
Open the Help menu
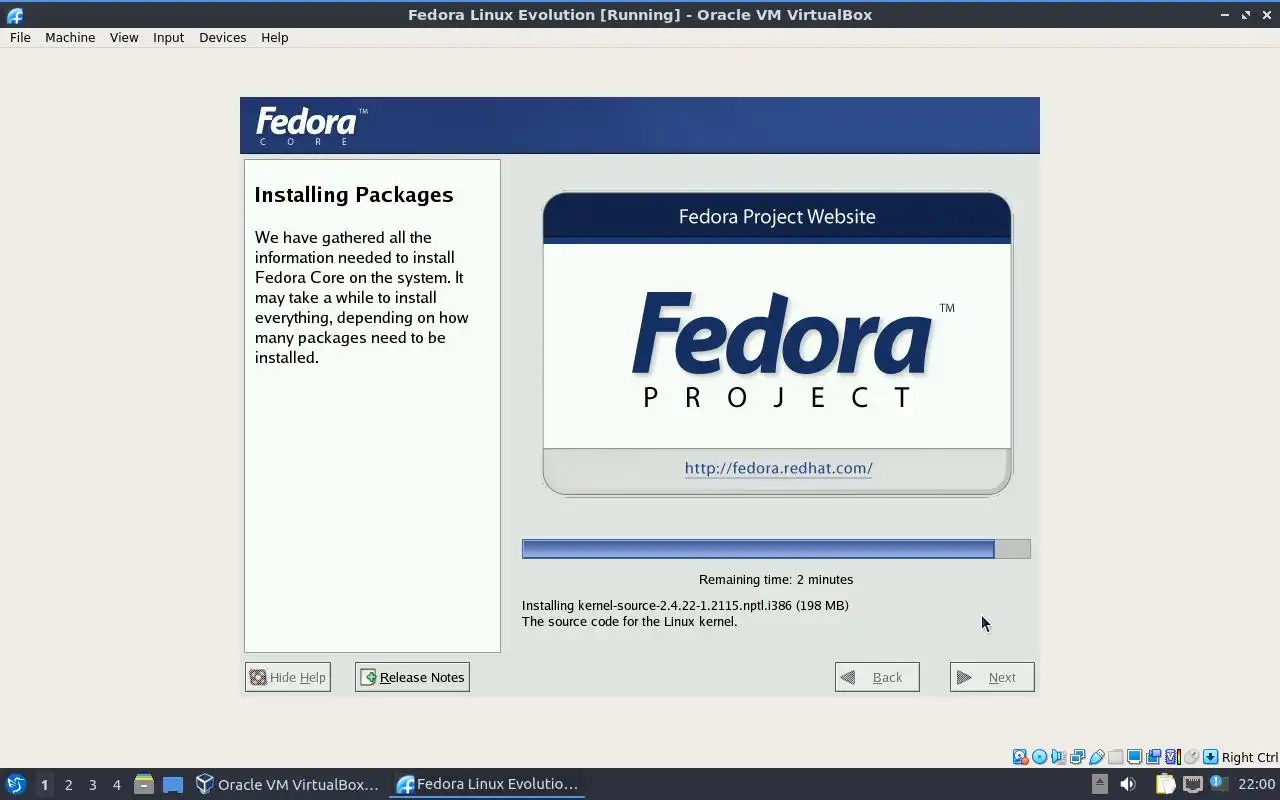click(x=274, y=37)
